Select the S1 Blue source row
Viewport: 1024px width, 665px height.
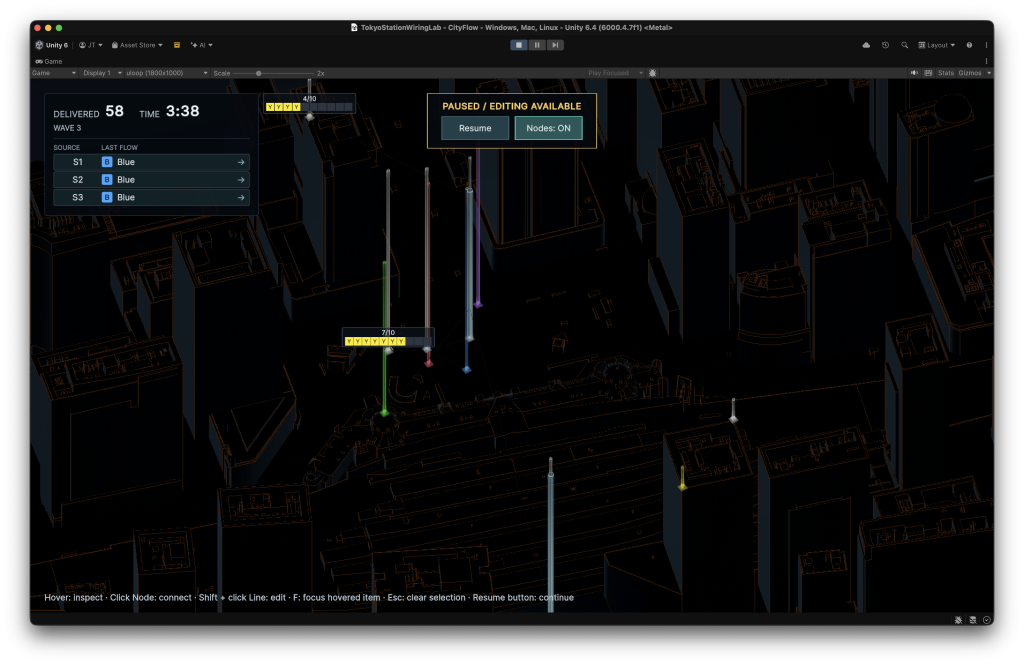[151, 162]
